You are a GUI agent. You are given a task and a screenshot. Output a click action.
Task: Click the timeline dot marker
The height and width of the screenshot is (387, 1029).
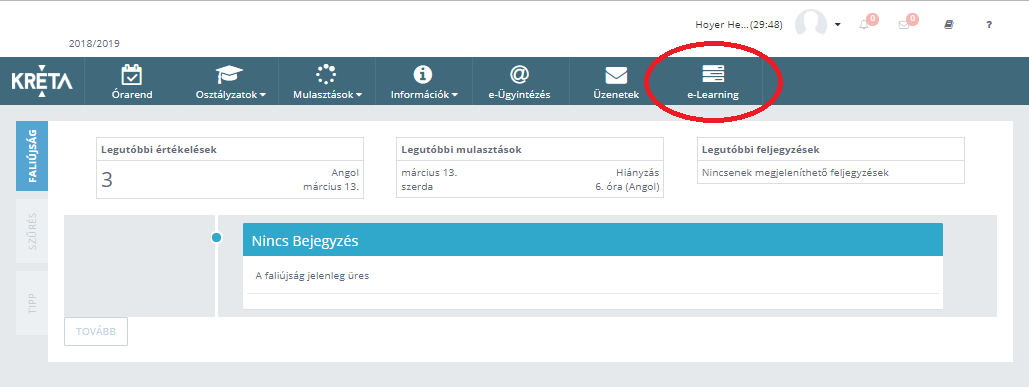click(217, 237)
